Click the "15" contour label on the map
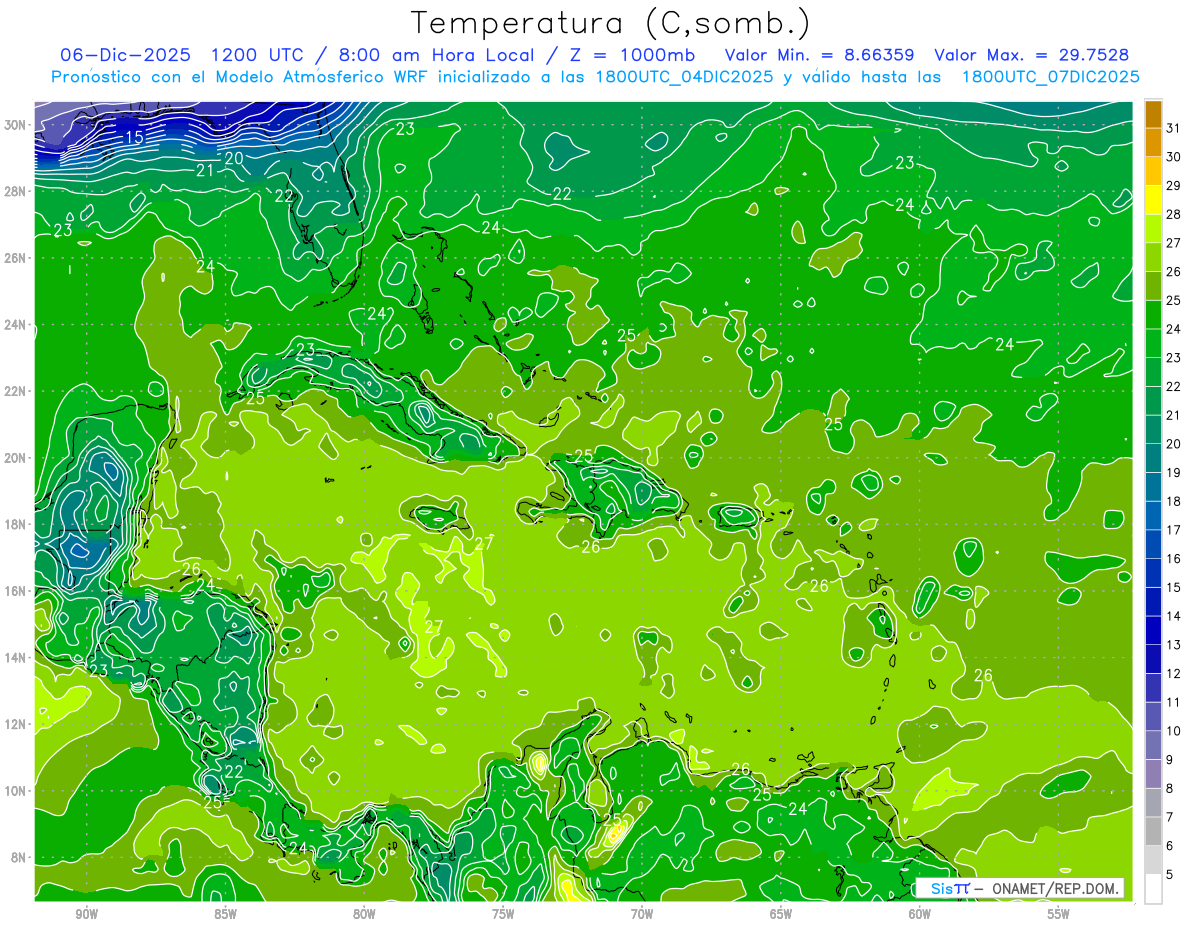Screen dimensions: 1200x927 pyautogui.click(x=134, y=137)
